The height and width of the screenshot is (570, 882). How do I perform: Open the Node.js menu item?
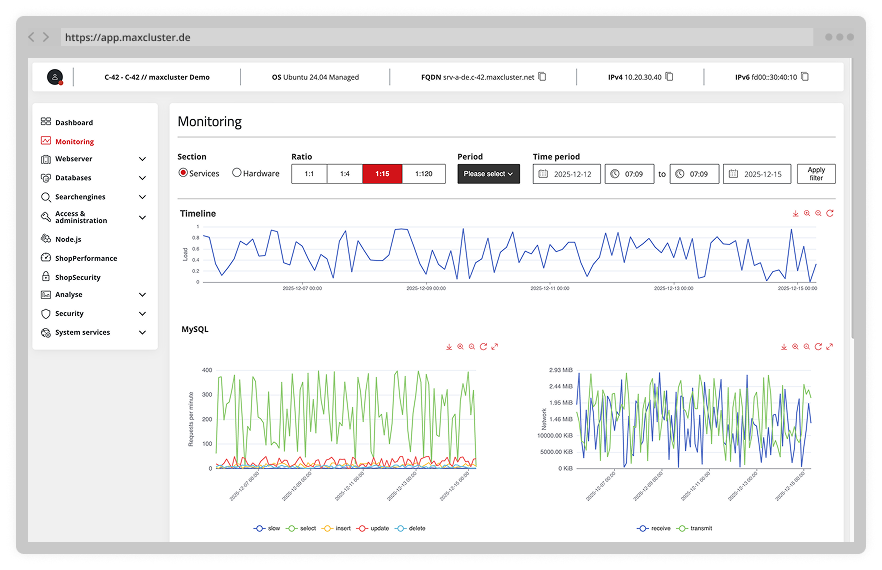coord(68,239)
